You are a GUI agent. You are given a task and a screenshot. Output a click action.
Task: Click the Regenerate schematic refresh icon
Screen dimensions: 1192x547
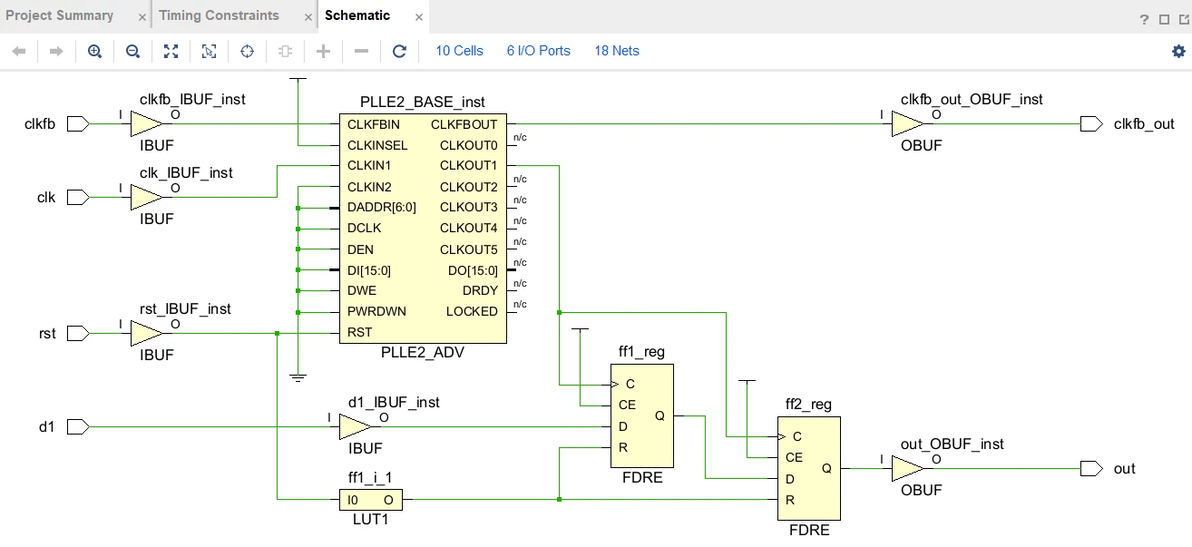[x=399, y=51]
